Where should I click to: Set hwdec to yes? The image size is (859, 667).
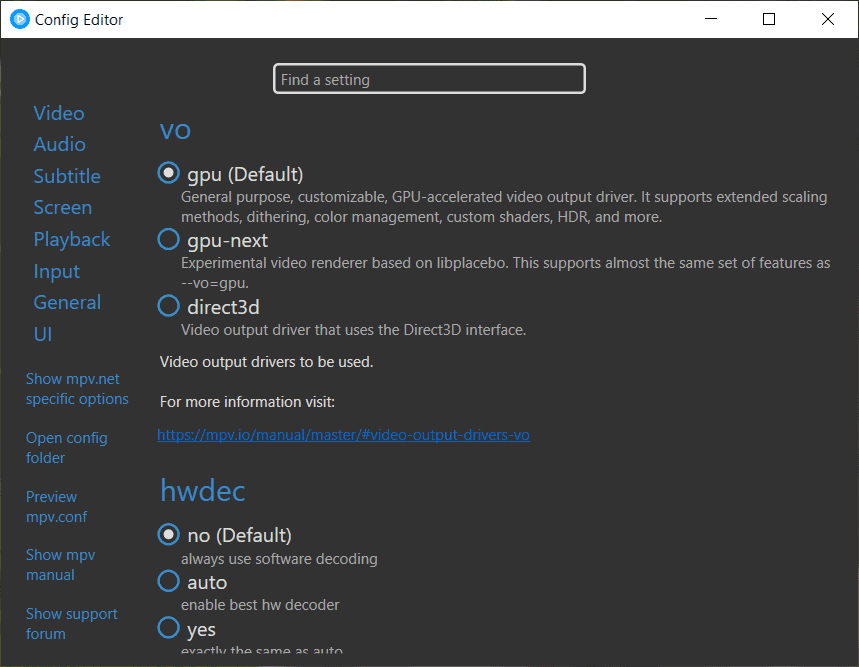(x=169, y=629)
